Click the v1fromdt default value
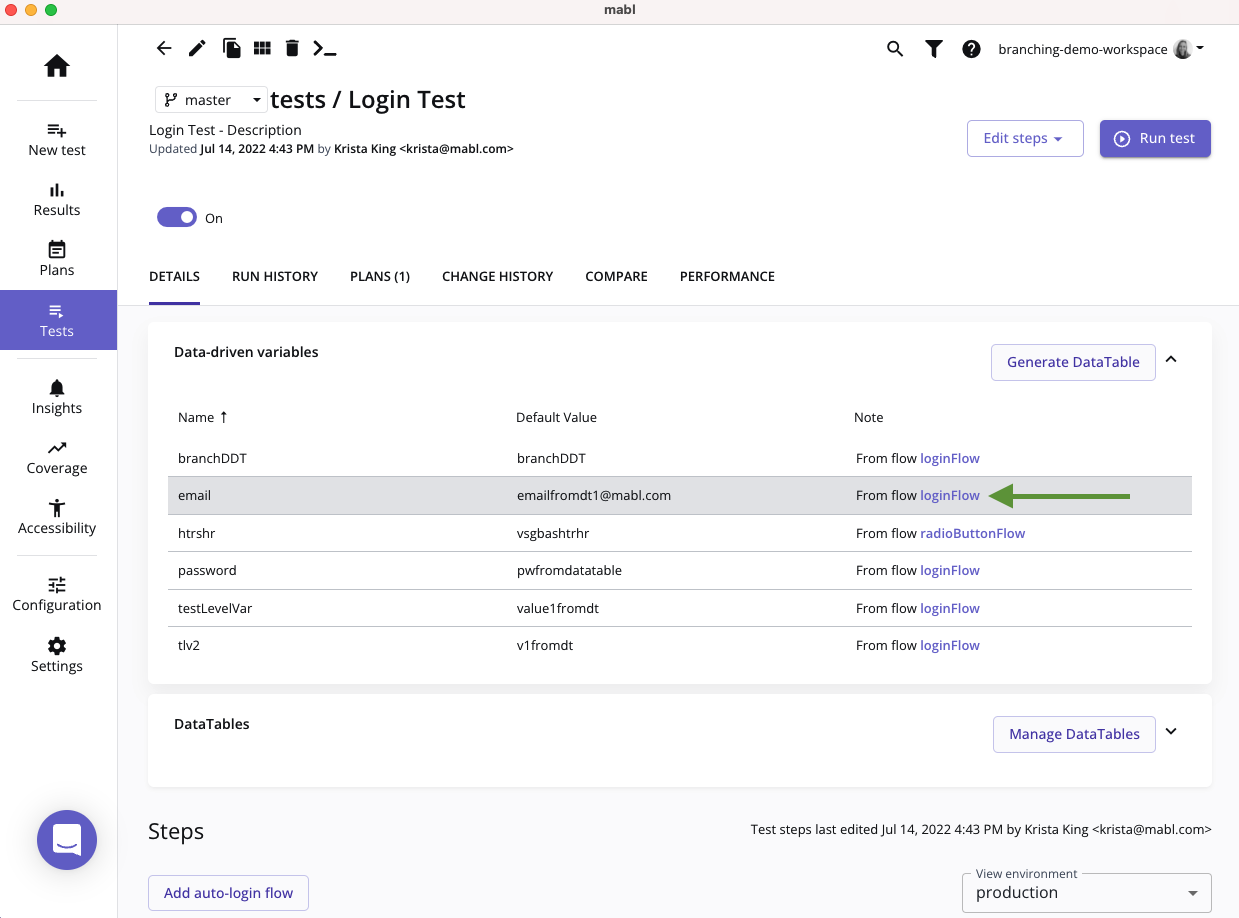 pyautogui.click(x=545, y=645)
